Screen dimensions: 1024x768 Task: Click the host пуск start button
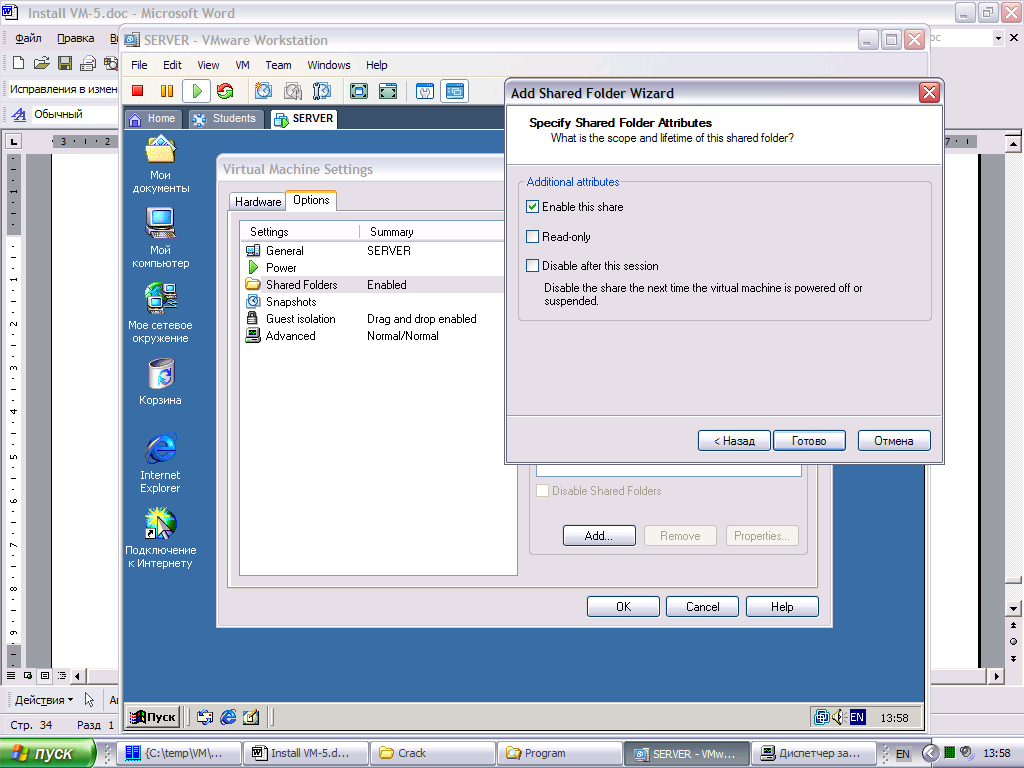46,753
